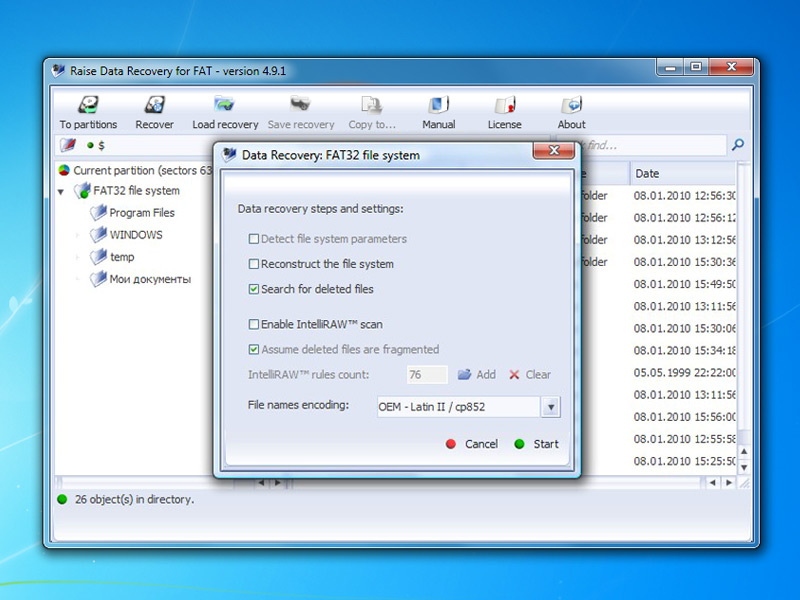Click the green status bar indicator
The height and width of the screenshot is (600, 800).
pos(62,499)
